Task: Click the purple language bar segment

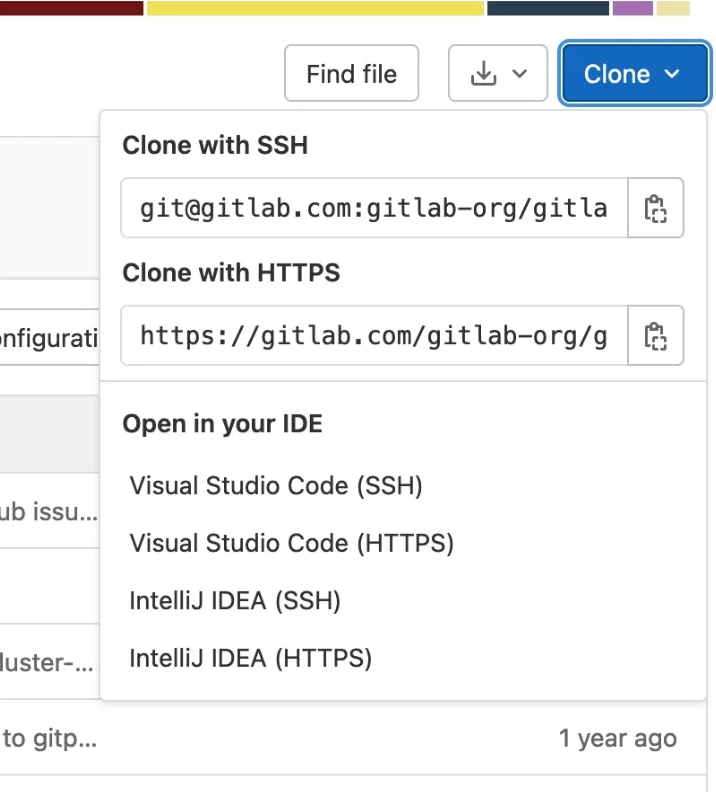Action: 632,7
